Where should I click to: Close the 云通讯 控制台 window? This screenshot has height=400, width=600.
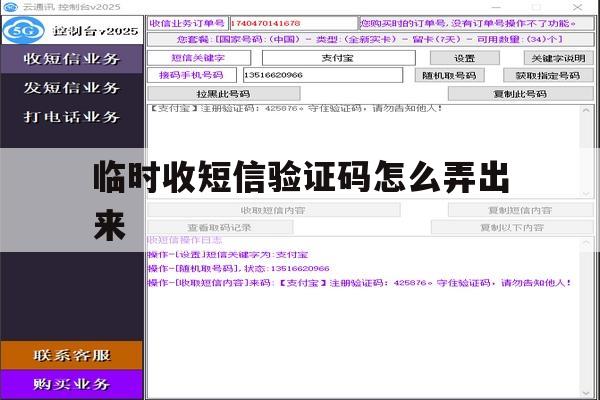pos(577,7)
